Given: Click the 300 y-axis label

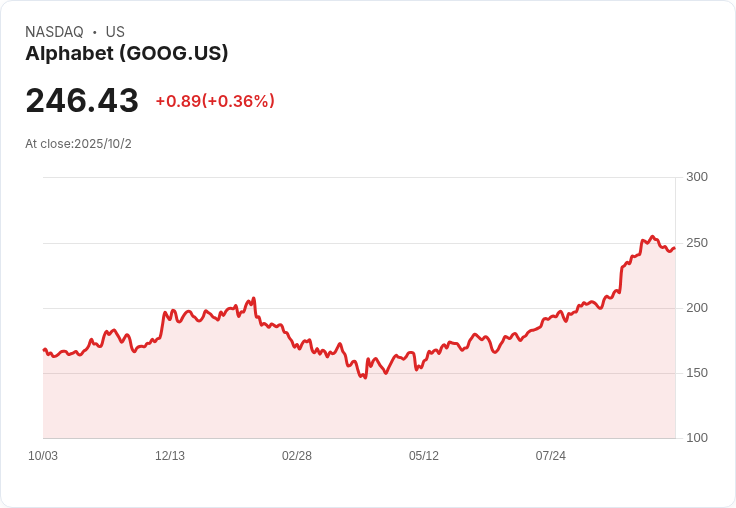Looking at the screenshot, I should pos(696,177).
